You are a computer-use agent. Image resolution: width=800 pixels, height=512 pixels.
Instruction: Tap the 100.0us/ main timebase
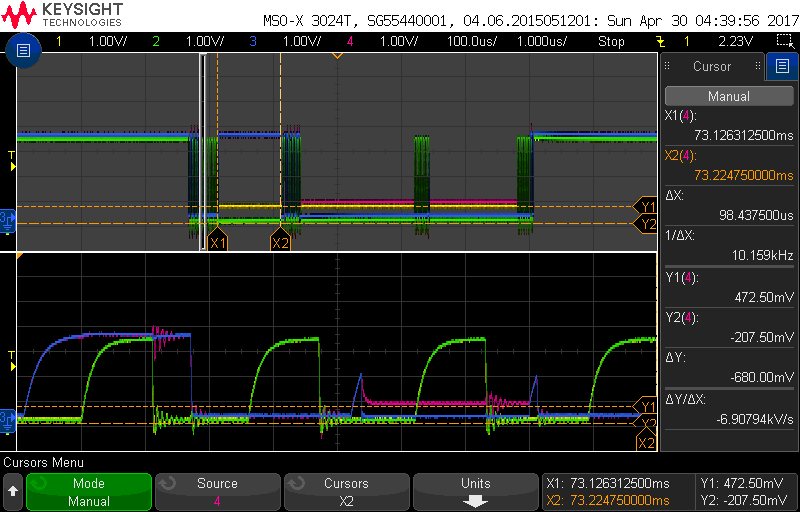click(x=471, y=41)
